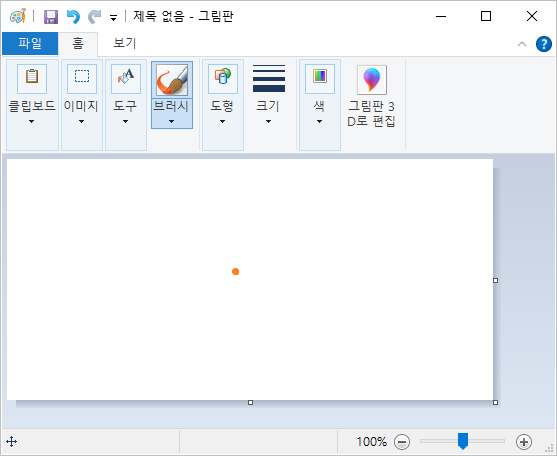Expand the 크기 dropdown arrow
557x456 pixels.
(269, 121)
